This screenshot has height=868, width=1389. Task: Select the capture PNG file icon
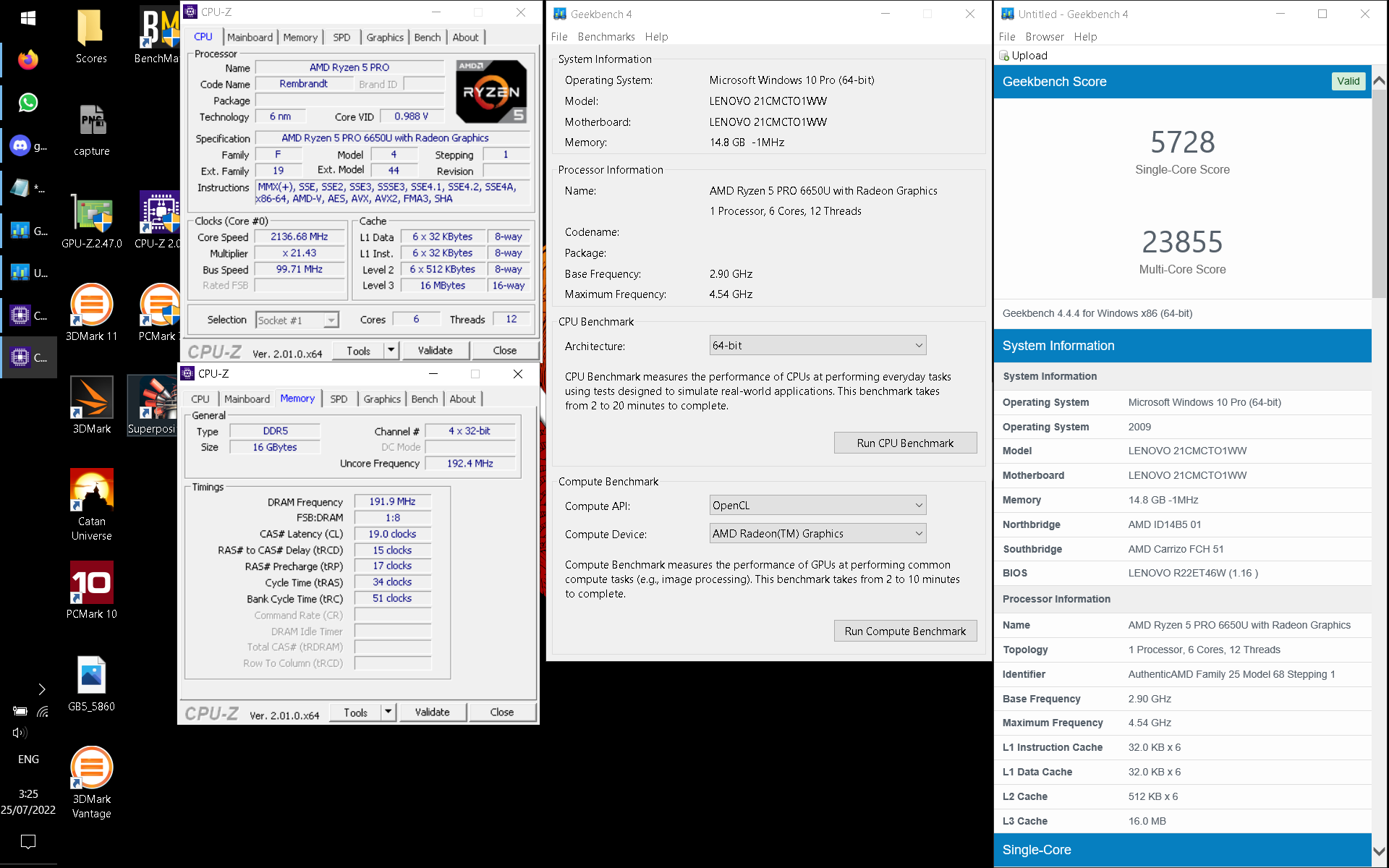click(x=91, y=129)
